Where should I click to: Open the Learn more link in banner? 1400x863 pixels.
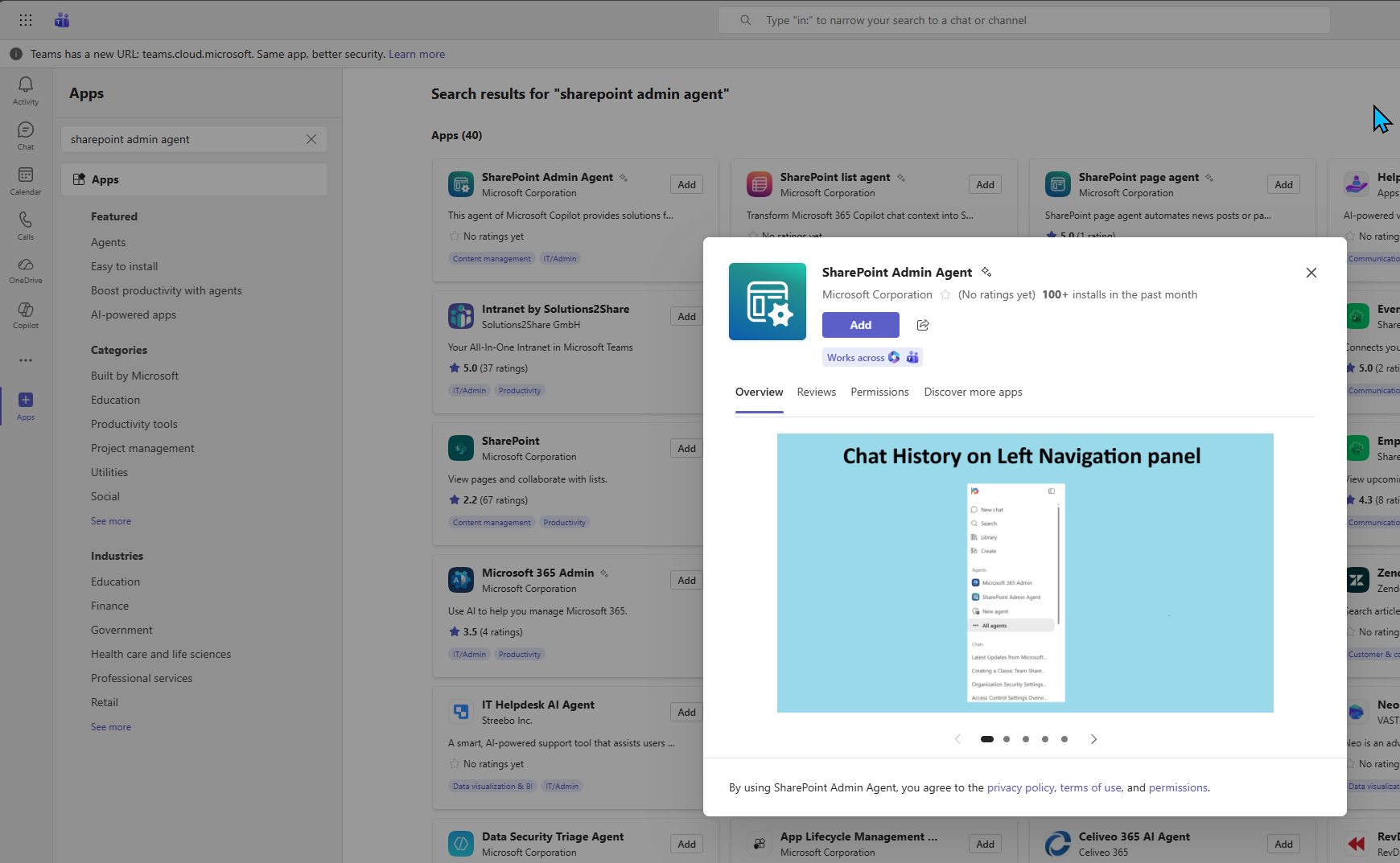417,54
